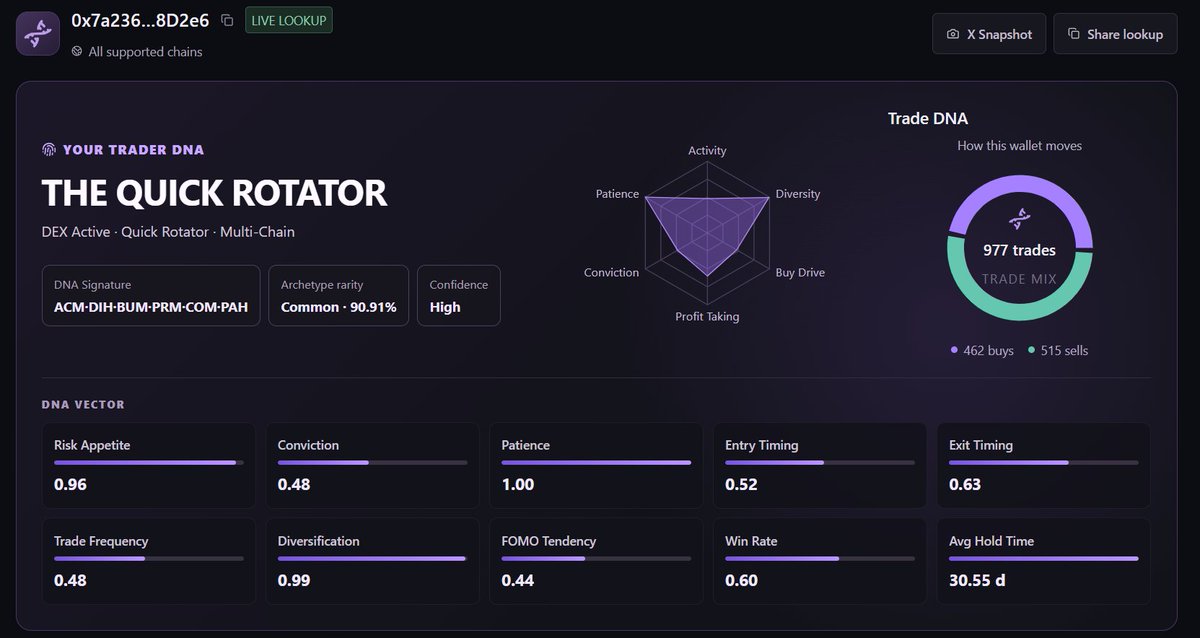This screenshot has height=638, width=1200.
Task: Click the LIVE LOOKUP badge
Action: click(289, 20)
